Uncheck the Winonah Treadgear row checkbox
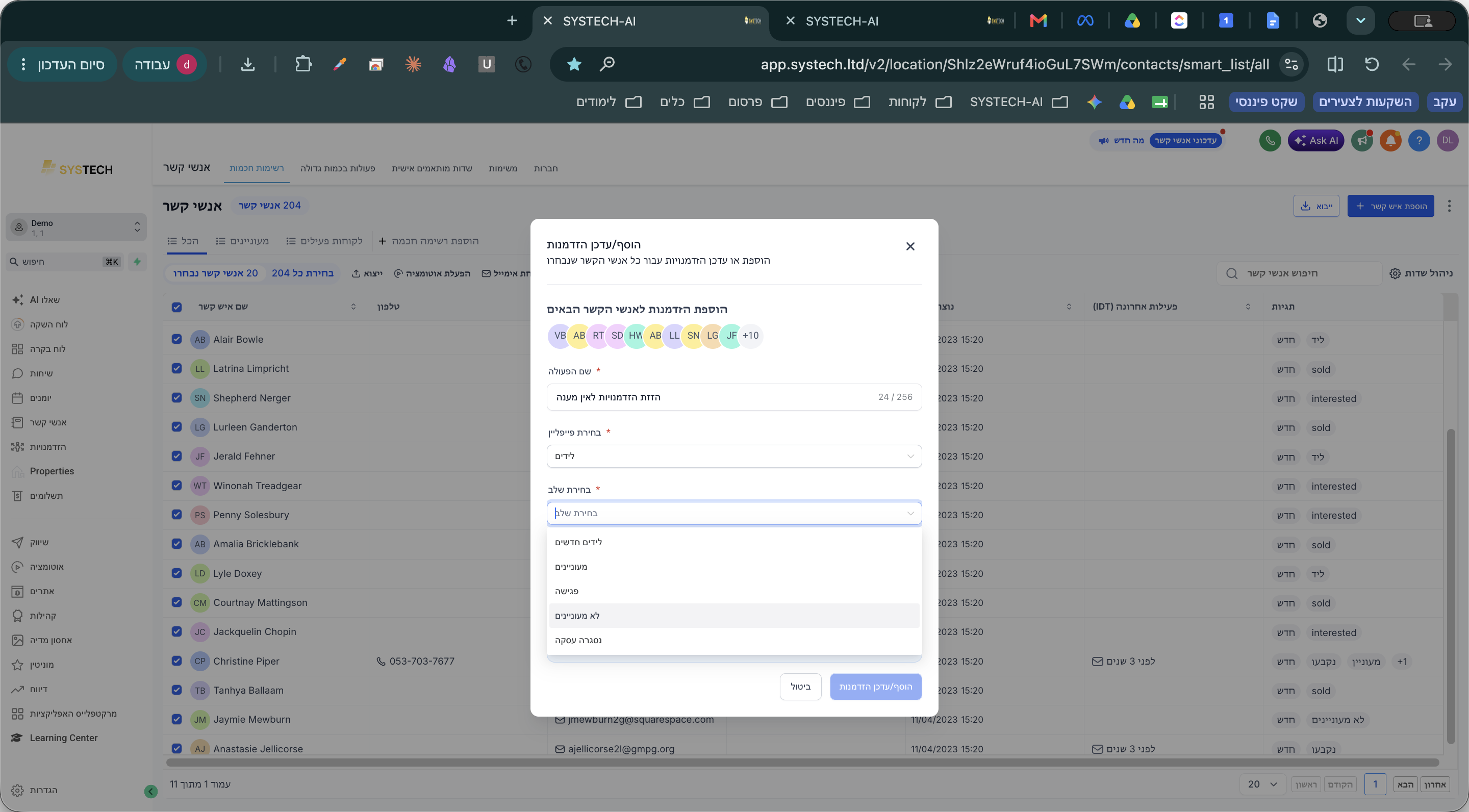 pos(177,485)
